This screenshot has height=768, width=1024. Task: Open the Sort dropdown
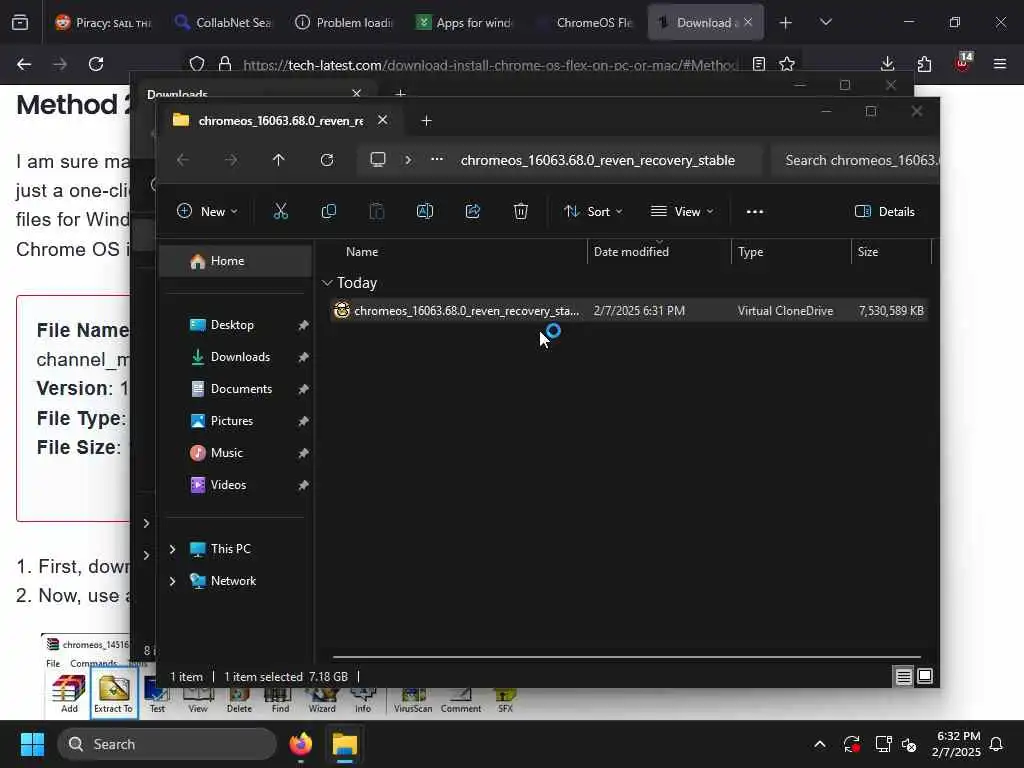[593, 212]
